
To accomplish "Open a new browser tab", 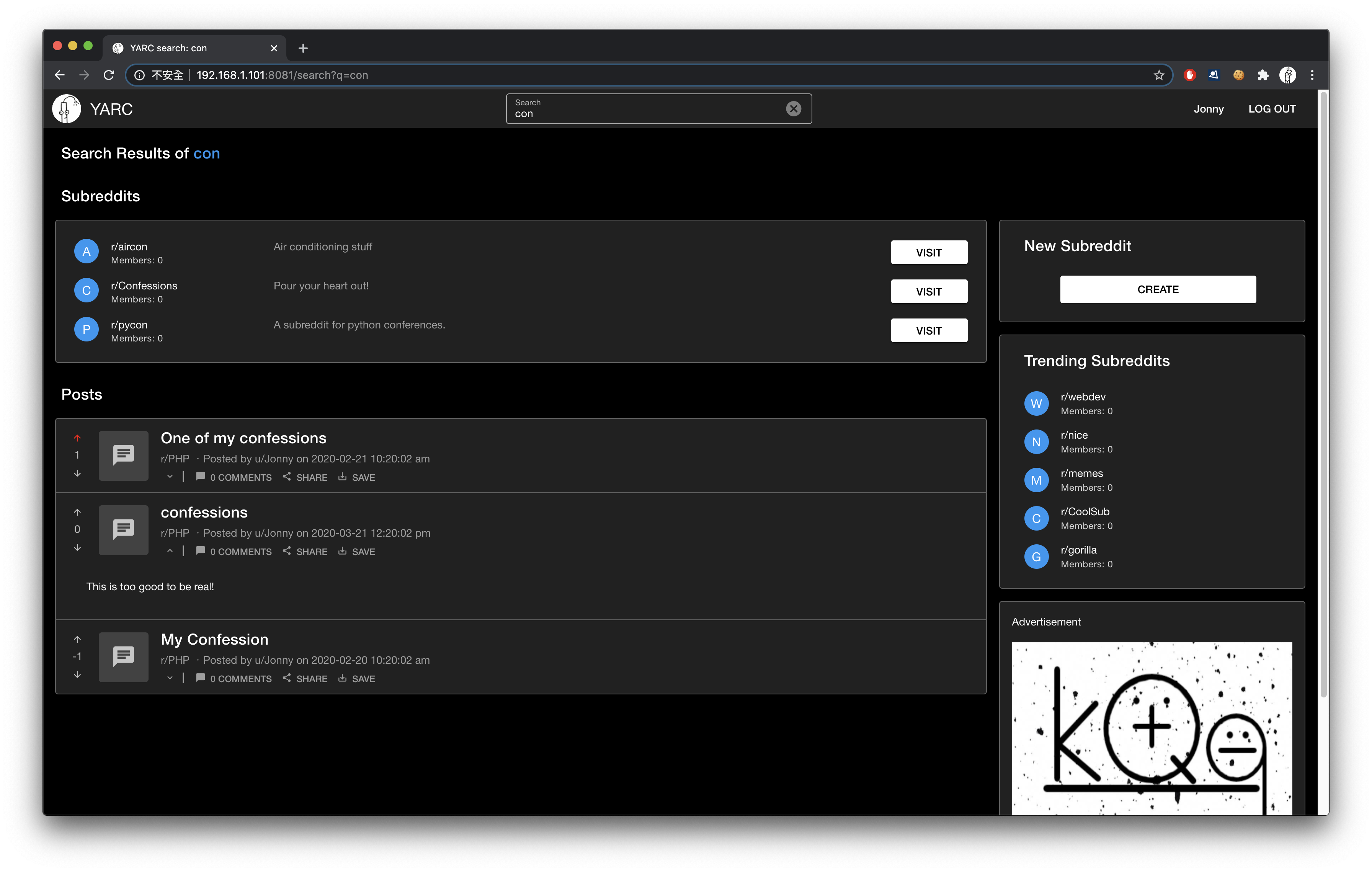I will point(303,48).
